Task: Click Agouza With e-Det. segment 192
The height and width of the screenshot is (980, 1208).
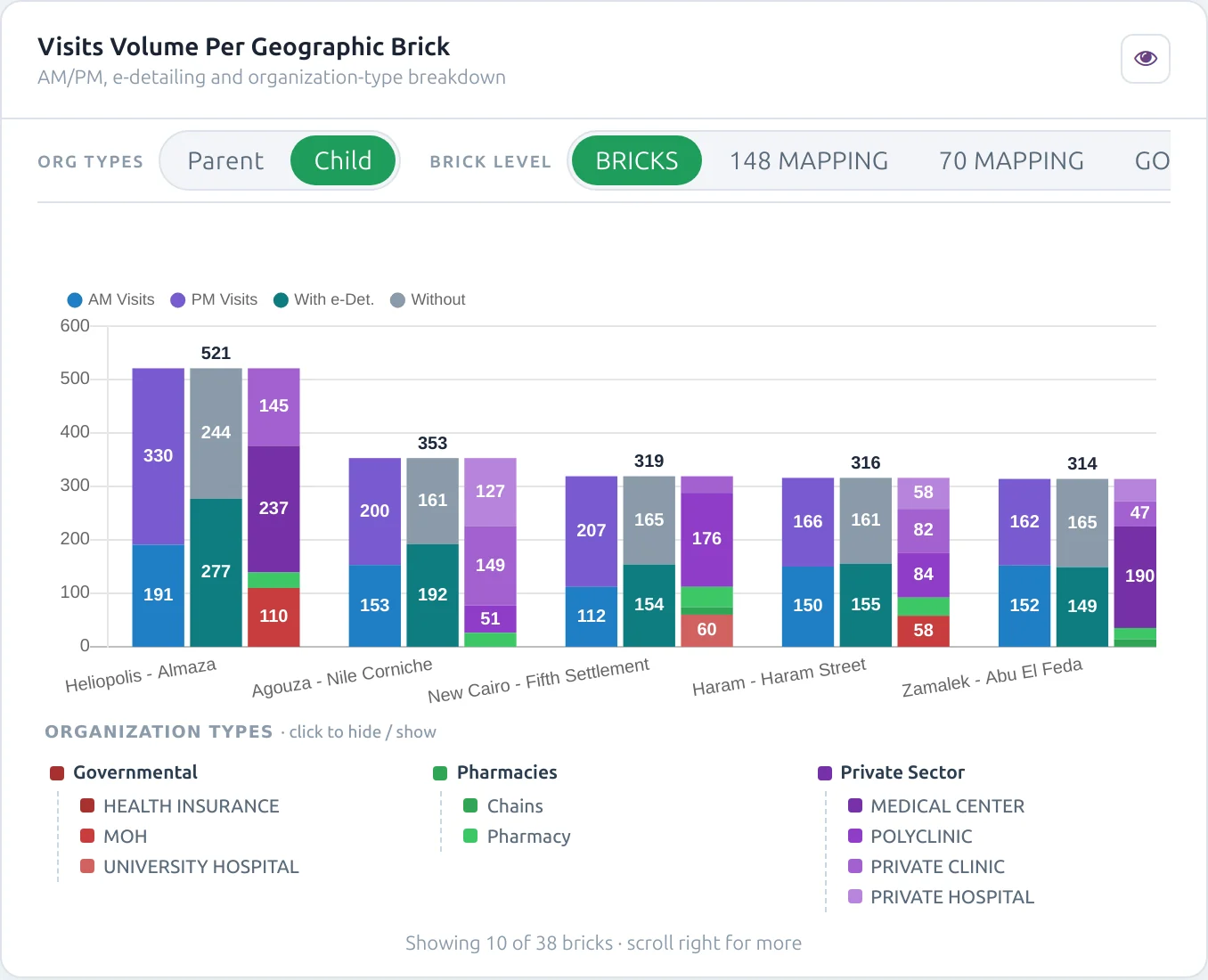Action: (x=432, y=595)
